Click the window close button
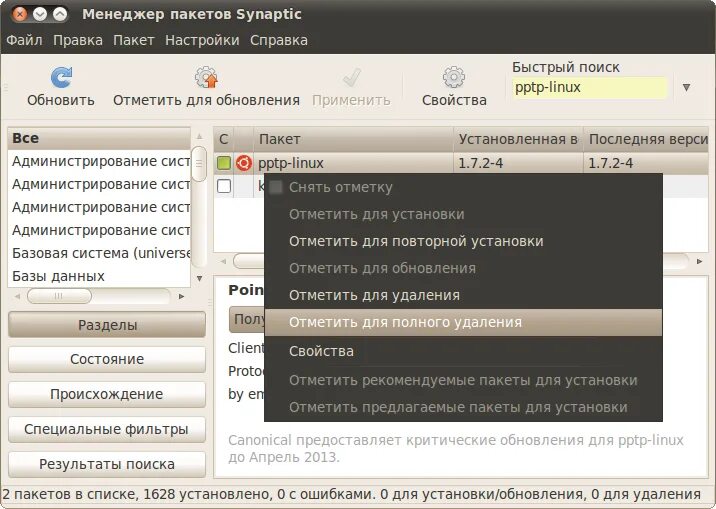Image resolution: width=716 pixels, height=509 pixels. pyautogui.click(x=20, y=15)
